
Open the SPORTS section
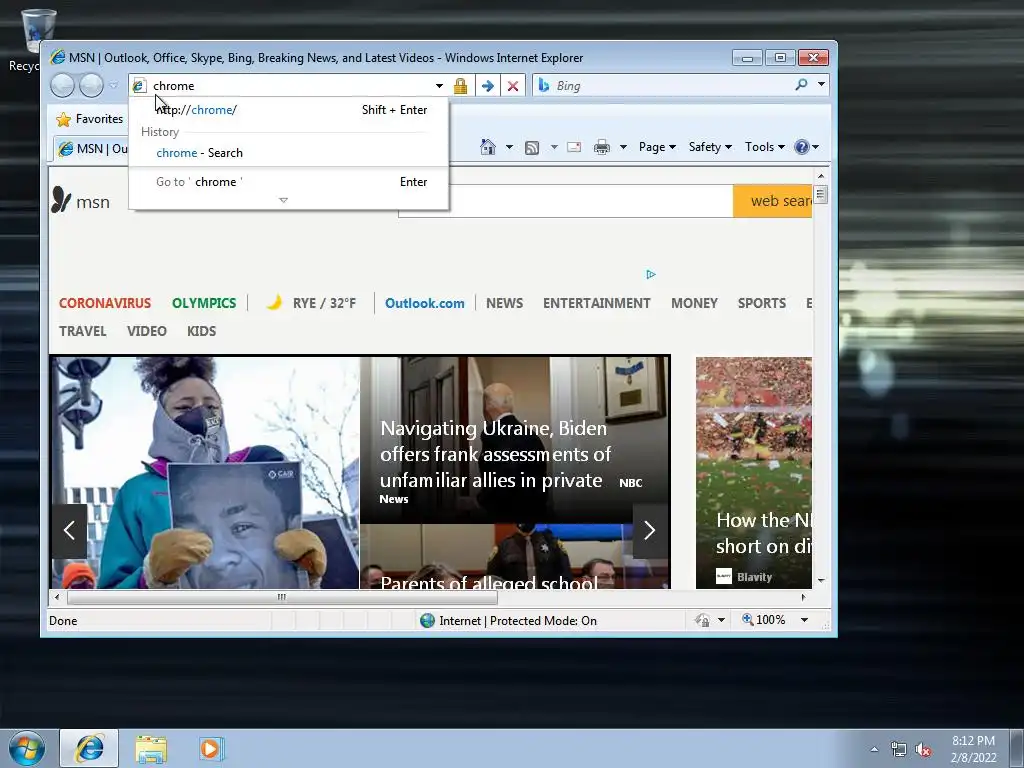(761, 303)
